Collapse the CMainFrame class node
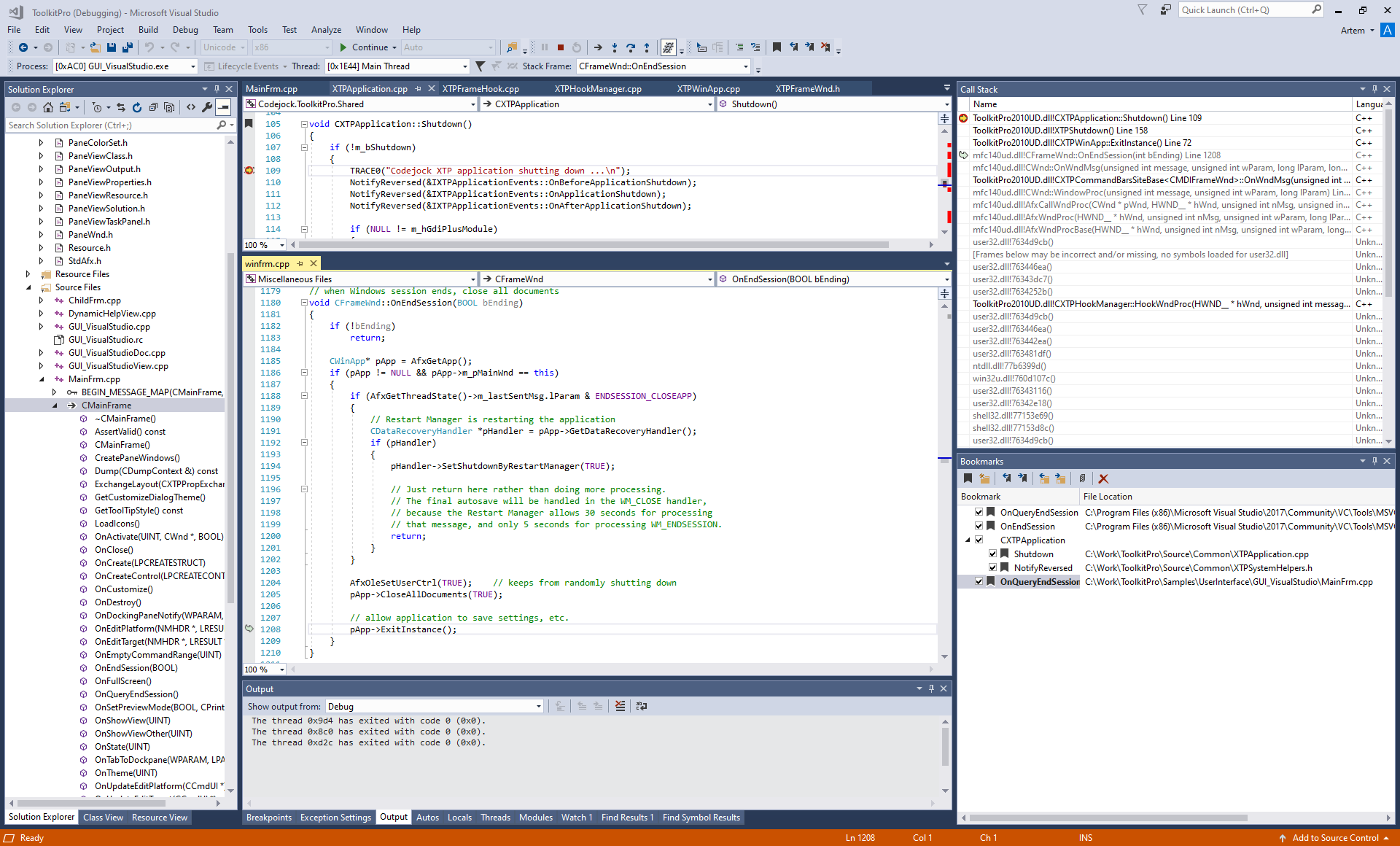The height and width of the screenshot is (846, 1400). [55, 405]
